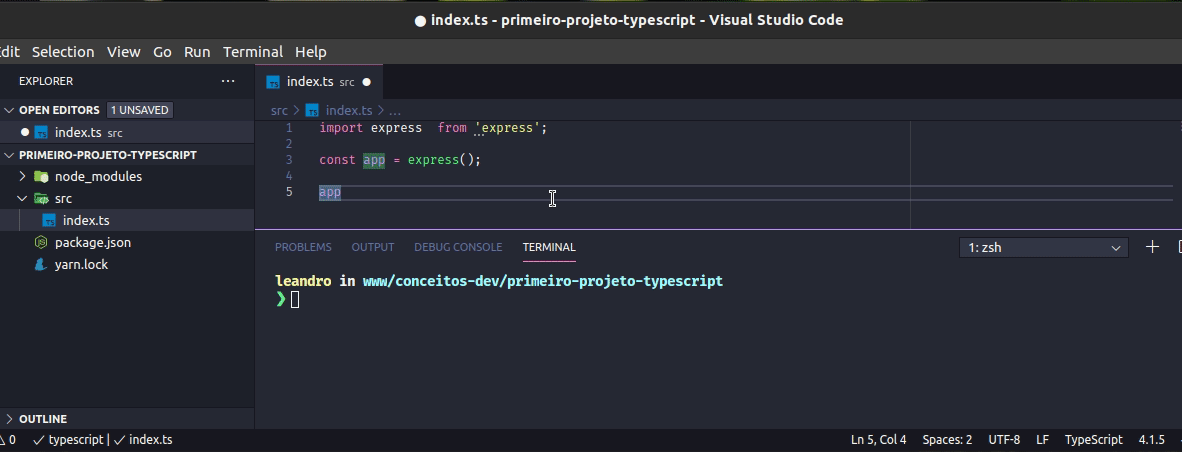1182x452 pixels.
Task: Click the 'express' string on line 1
Action: (x=508, y=128)
